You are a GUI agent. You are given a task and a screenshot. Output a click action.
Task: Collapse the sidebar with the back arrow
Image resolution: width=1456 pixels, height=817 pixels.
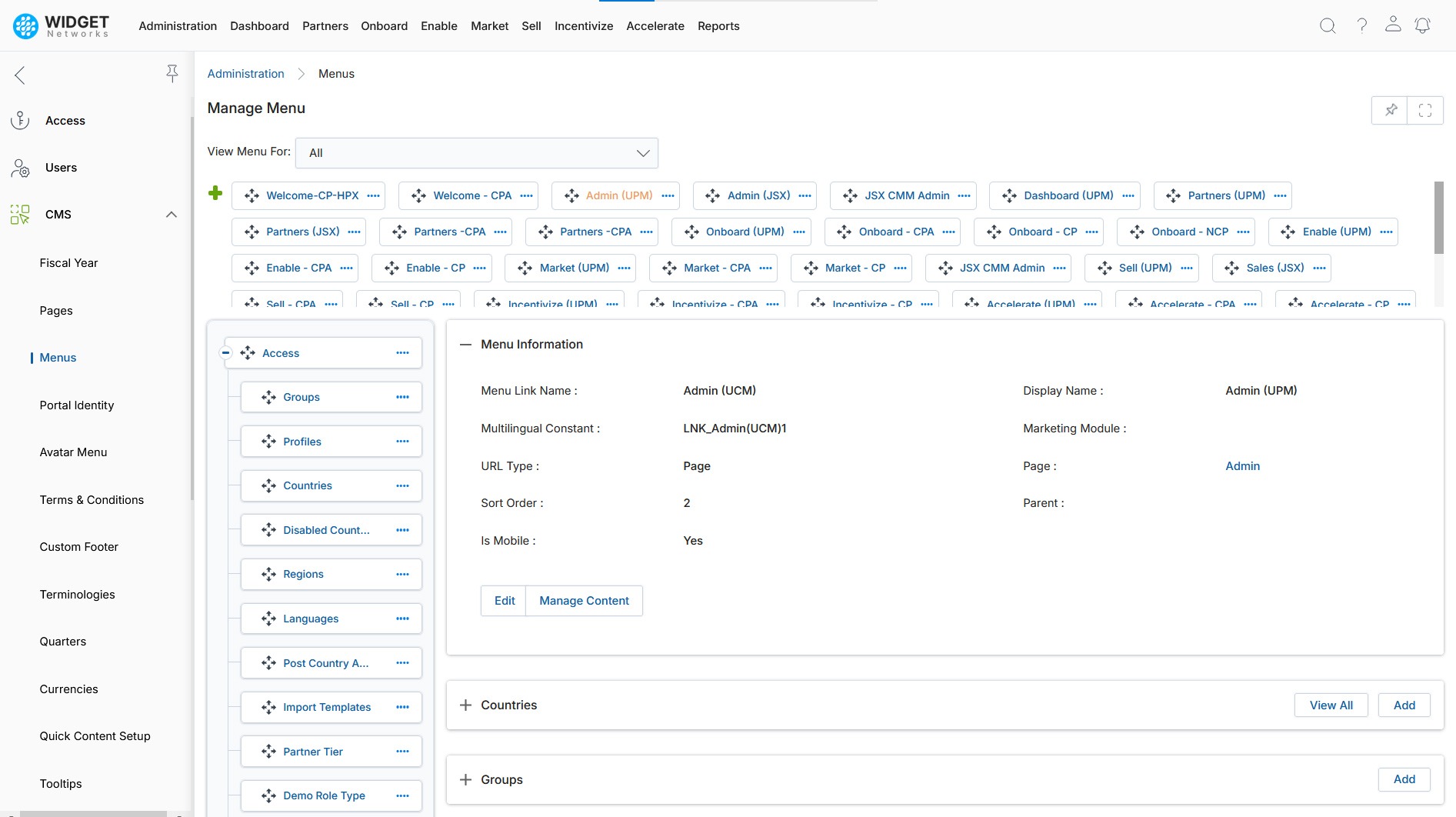coord(20,75)
